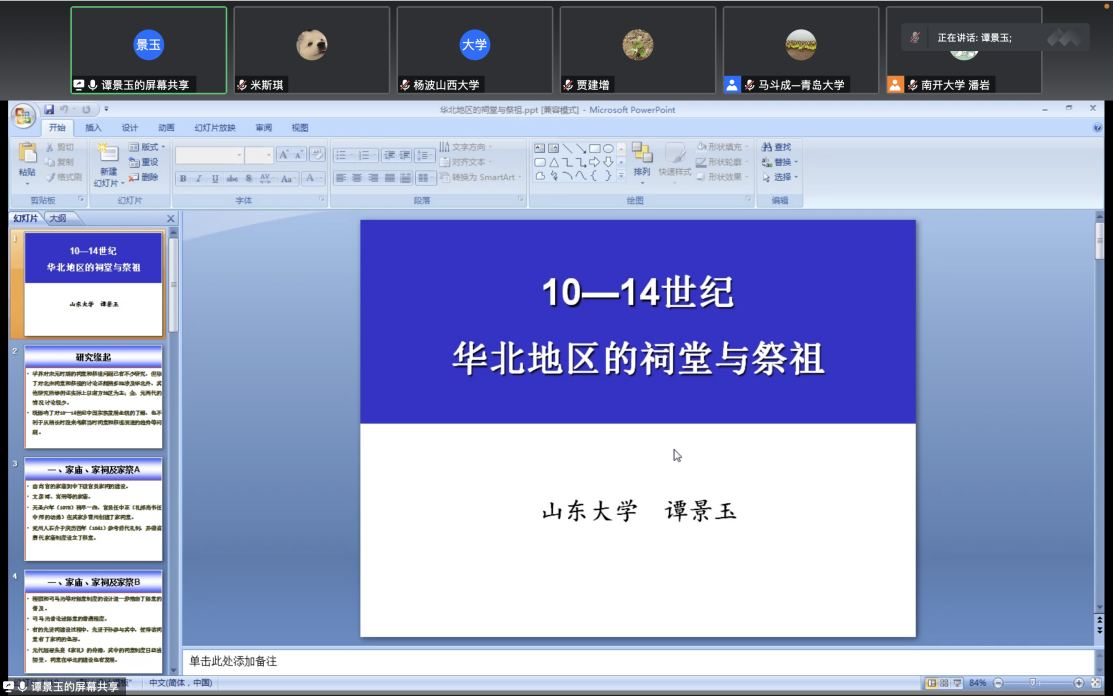1113x696 pixels.
Task: Toggle underline text formatting
Action: [215, 178]
